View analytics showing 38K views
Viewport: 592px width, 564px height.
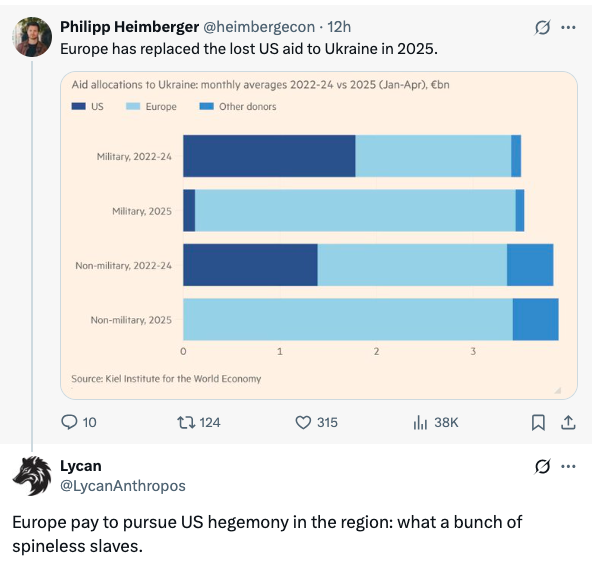436,422
